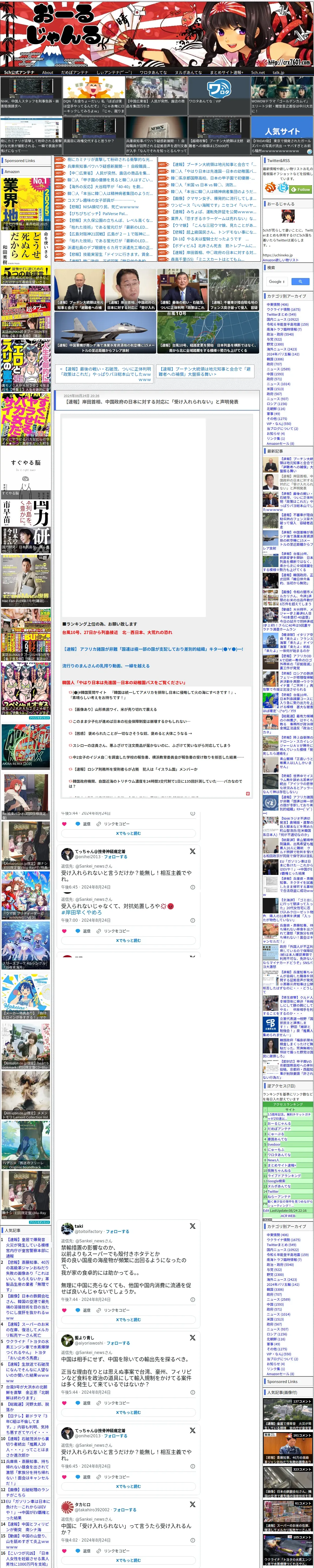Open X logo on taki tweet

click(192, 1226)
